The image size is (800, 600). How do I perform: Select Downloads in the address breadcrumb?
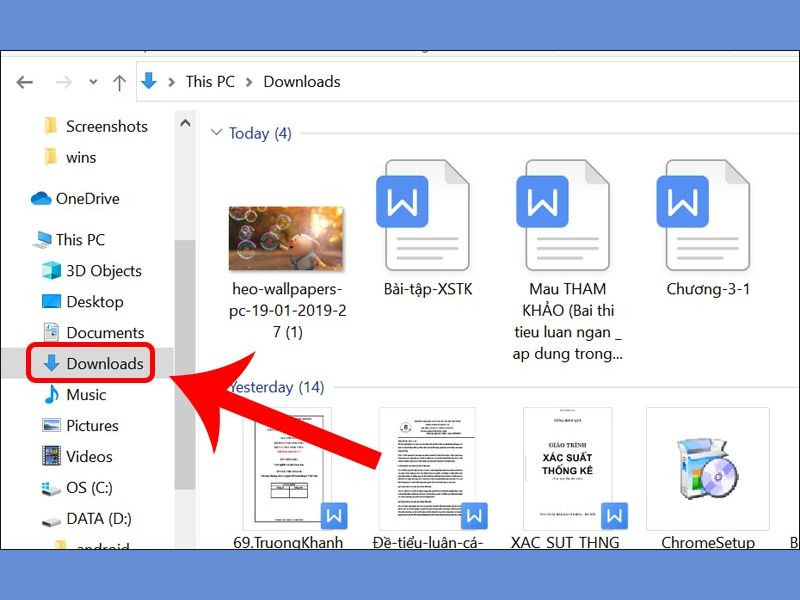(302, 82)
